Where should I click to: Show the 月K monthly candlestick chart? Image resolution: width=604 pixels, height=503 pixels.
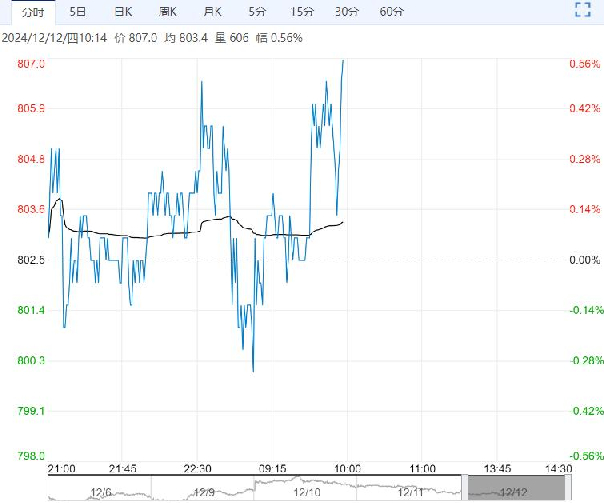(x=212, y=12)
